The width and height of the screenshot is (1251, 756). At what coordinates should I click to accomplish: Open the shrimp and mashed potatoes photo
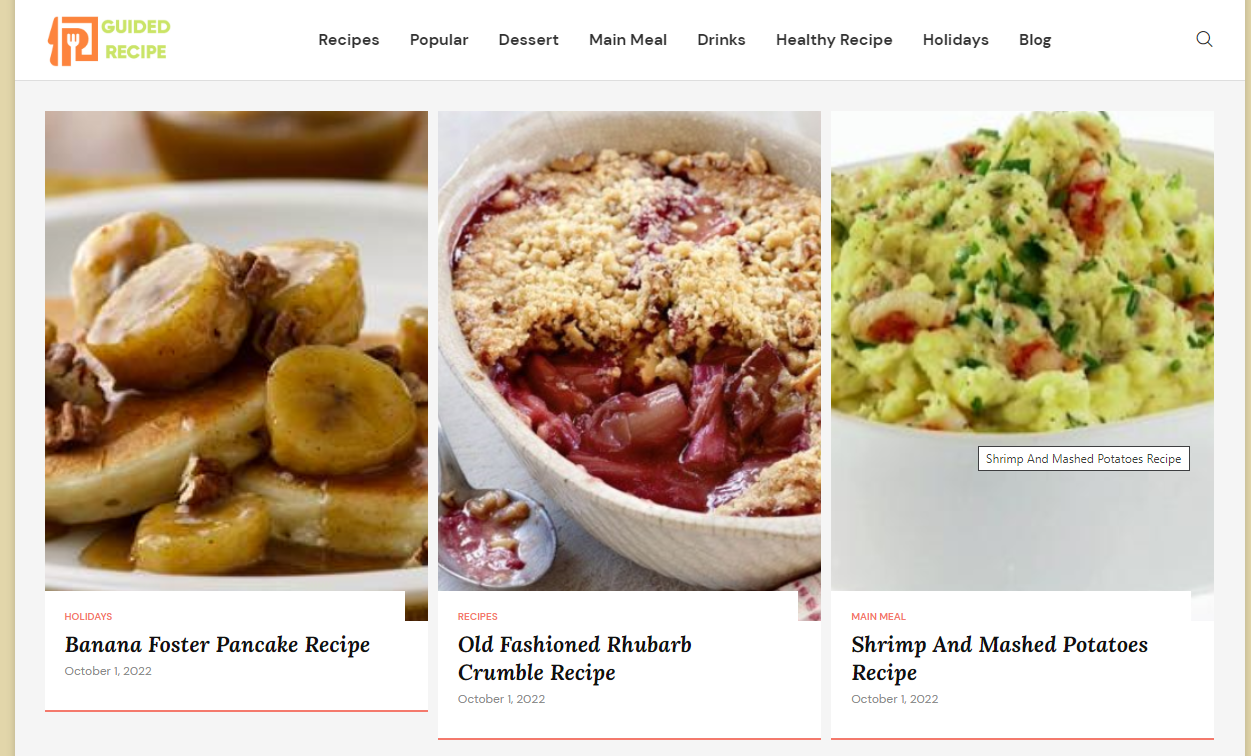coord(1022,350)
